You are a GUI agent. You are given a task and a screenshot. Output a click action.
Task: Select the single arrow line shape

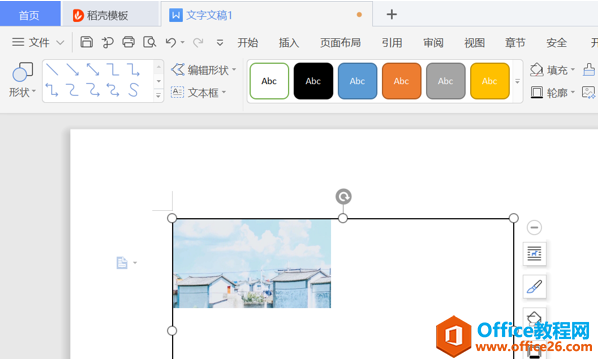pyautogui.click(x=73, y=70)
